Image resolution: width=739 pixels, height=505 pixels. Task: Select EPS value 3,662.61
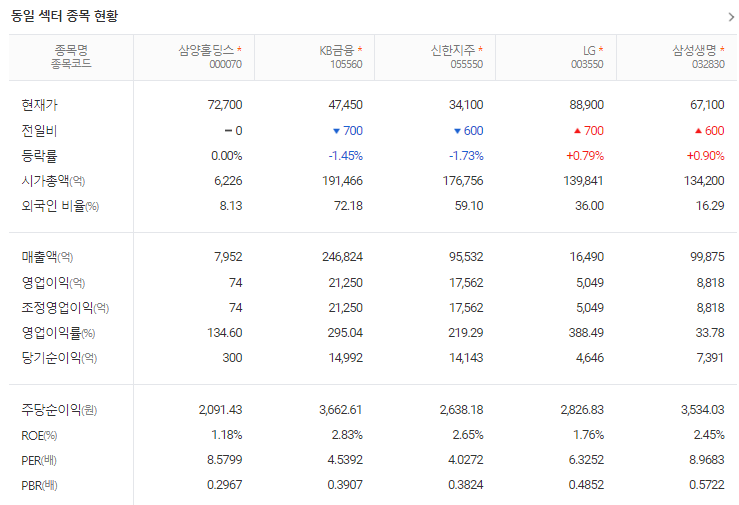point(340,410)
